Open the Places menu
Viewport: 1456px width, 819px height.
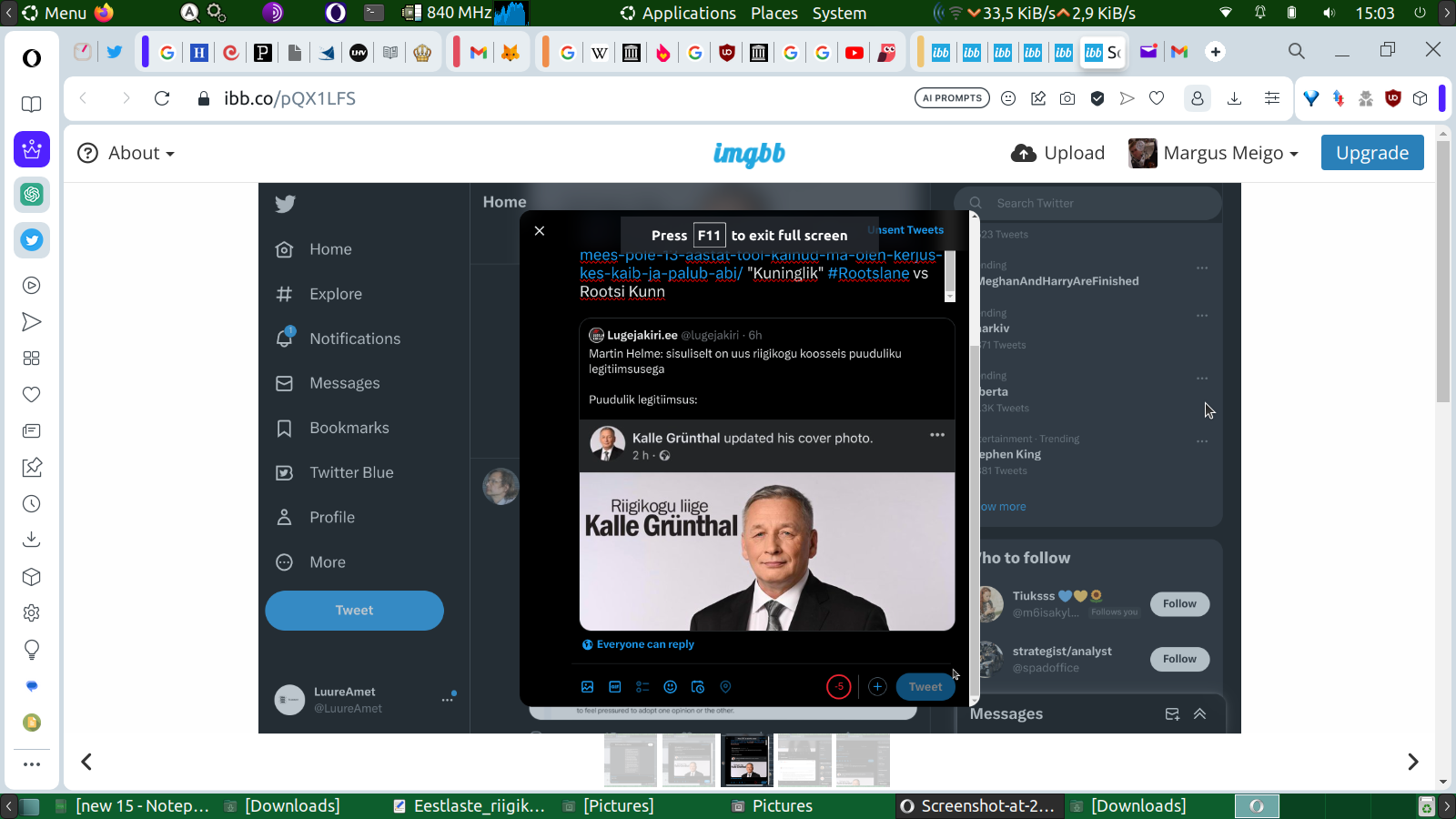[x=774, y=13]
